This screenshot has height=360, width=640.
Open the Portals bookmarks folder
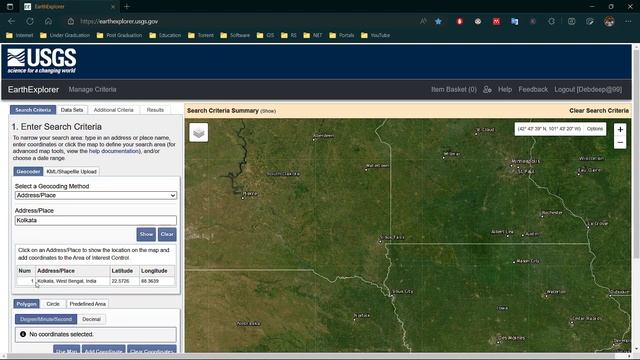(x=342, y=36)
